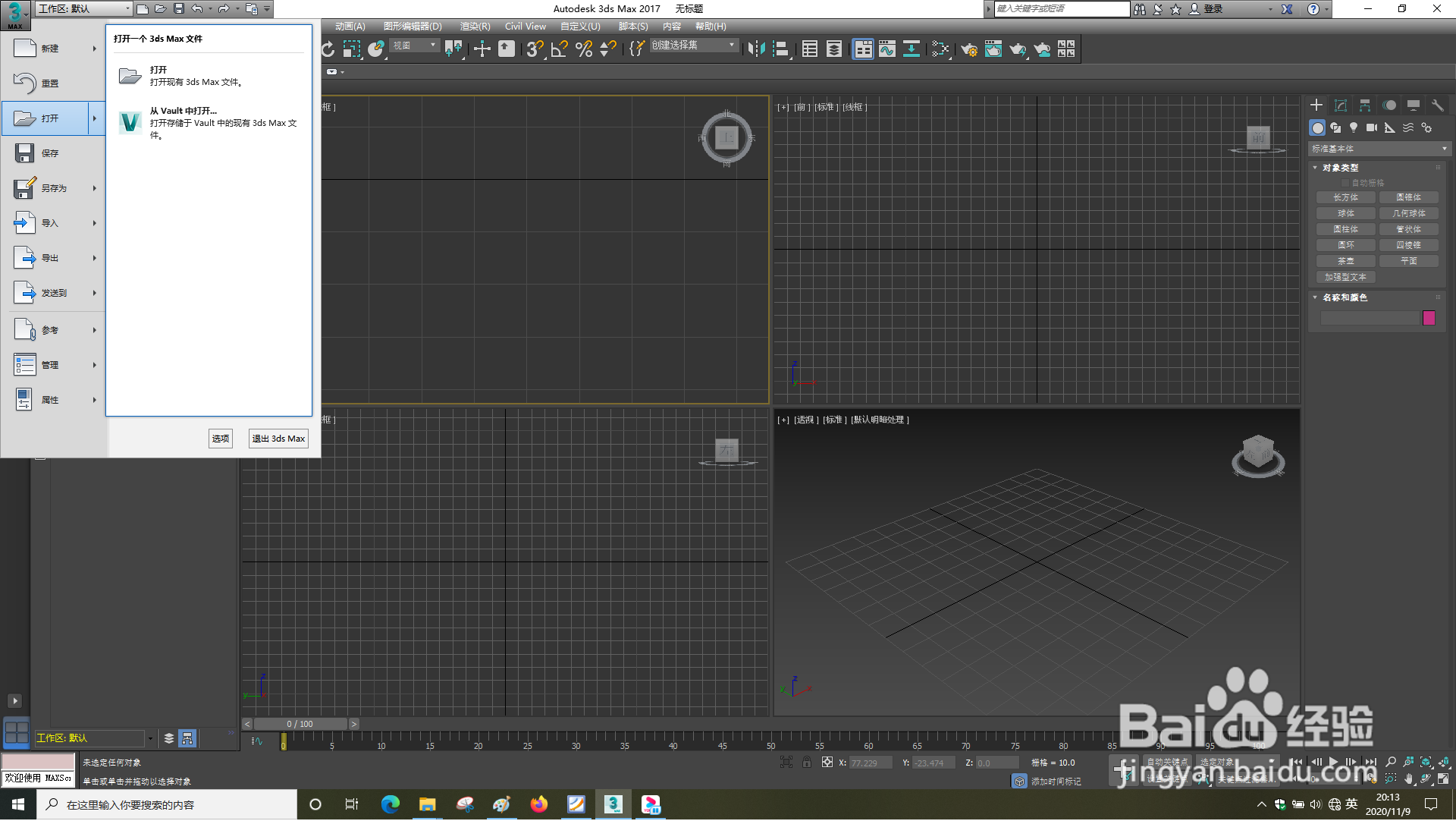Click the 茶壶 teapot primitive button

click(1345, 260)
